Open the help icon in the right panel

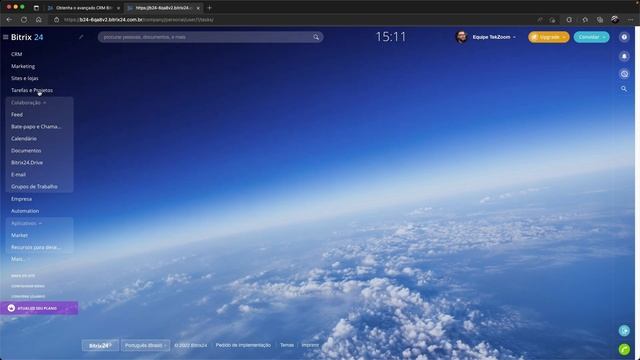click(x=624, y=37)
